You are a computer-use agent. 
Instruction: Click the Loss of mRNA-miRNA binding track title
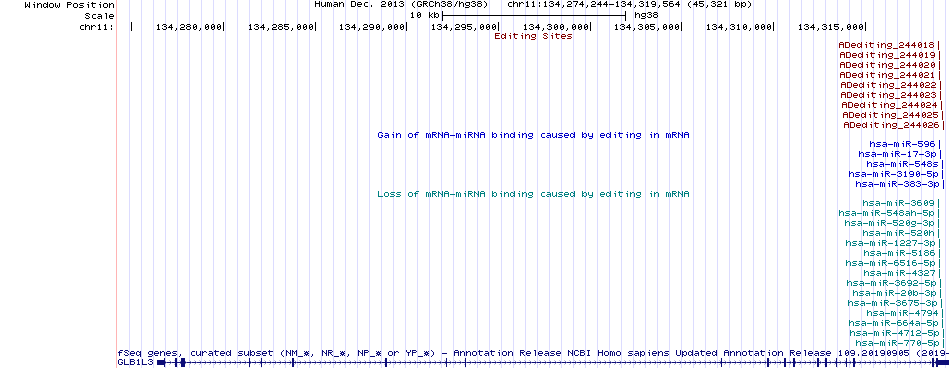click(533, 194)
